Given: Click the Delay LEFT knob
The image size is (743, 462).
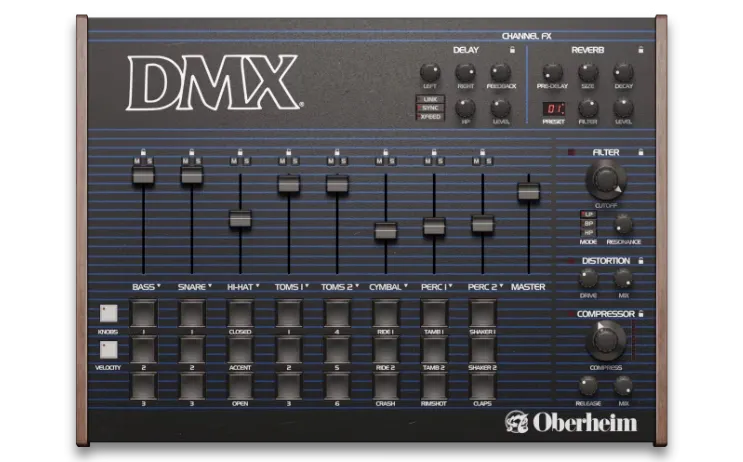Looking at the screenshot, I should (430, 72).
